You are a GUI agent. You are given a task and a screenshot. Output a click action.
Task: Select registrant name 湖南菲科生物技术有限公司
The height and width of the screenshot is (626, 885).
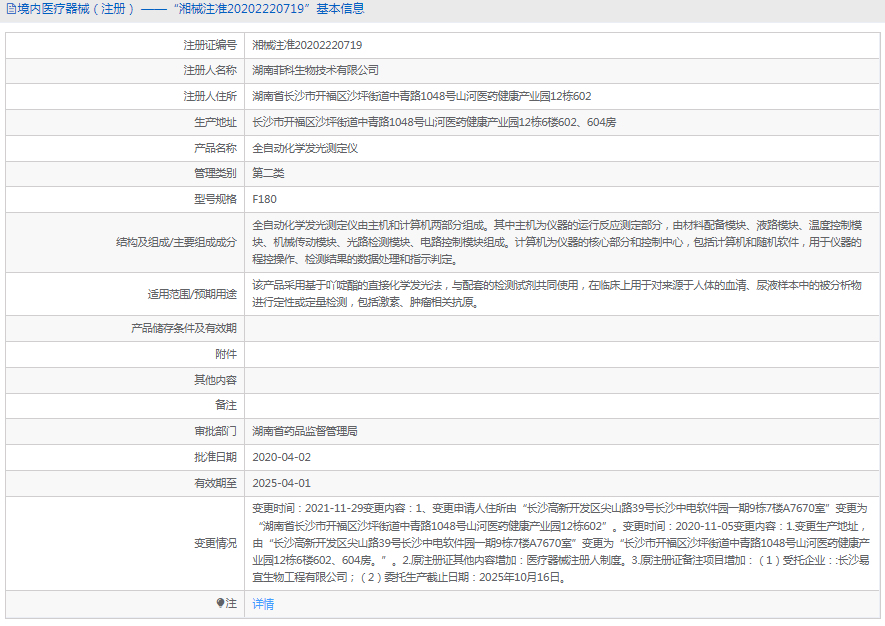tap(316, 70)
